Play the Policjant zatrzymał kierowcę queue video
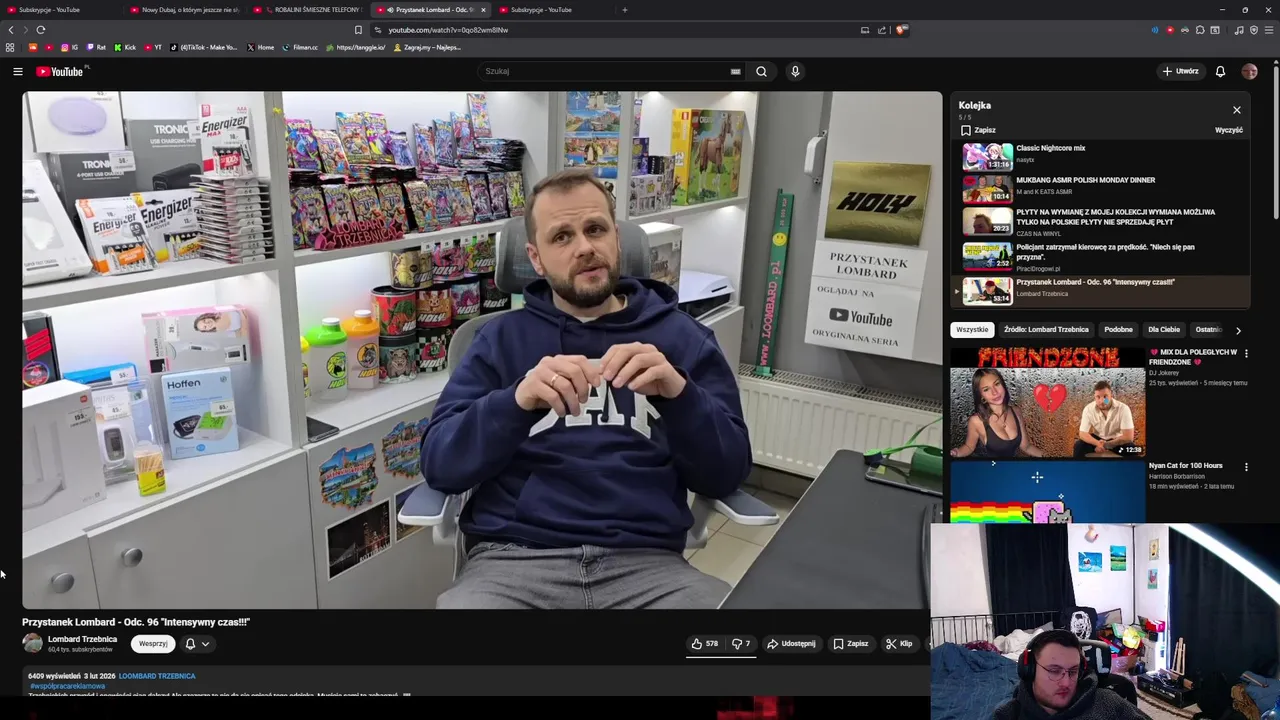The height and width of the screenshot is (720, 1280). coord(1100,256)
